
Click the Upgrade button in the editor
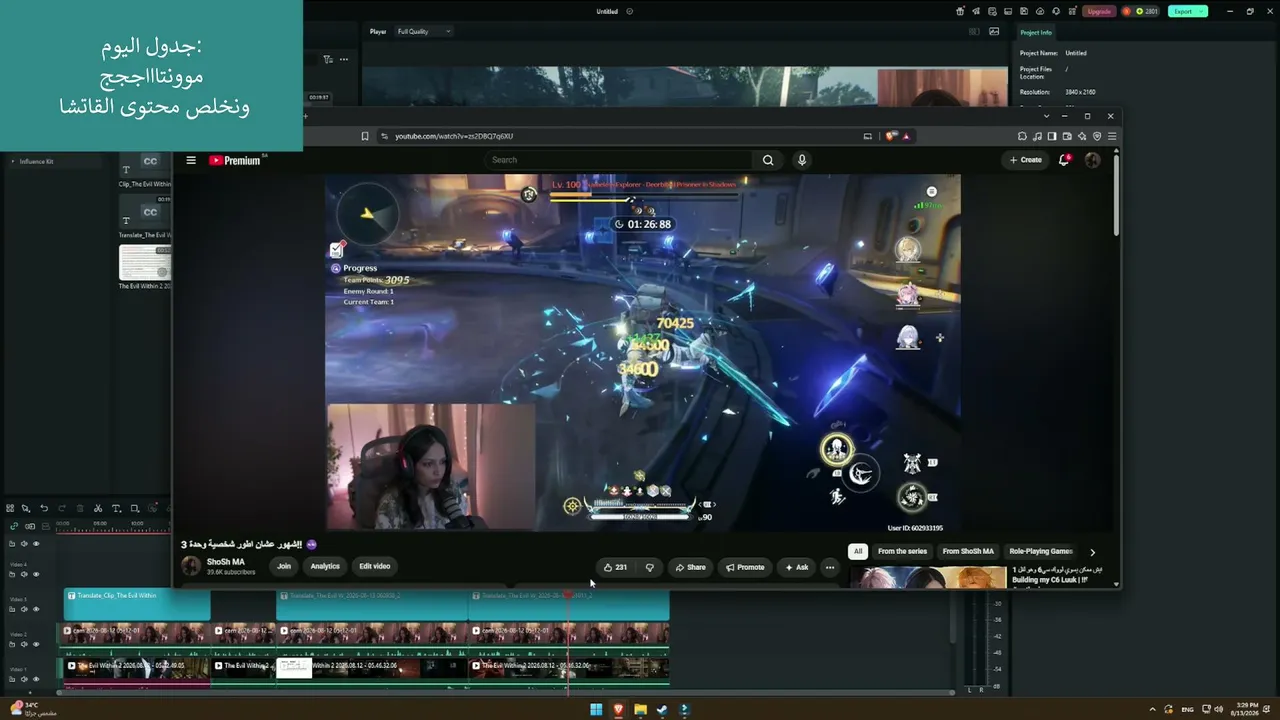[1099, 11]
